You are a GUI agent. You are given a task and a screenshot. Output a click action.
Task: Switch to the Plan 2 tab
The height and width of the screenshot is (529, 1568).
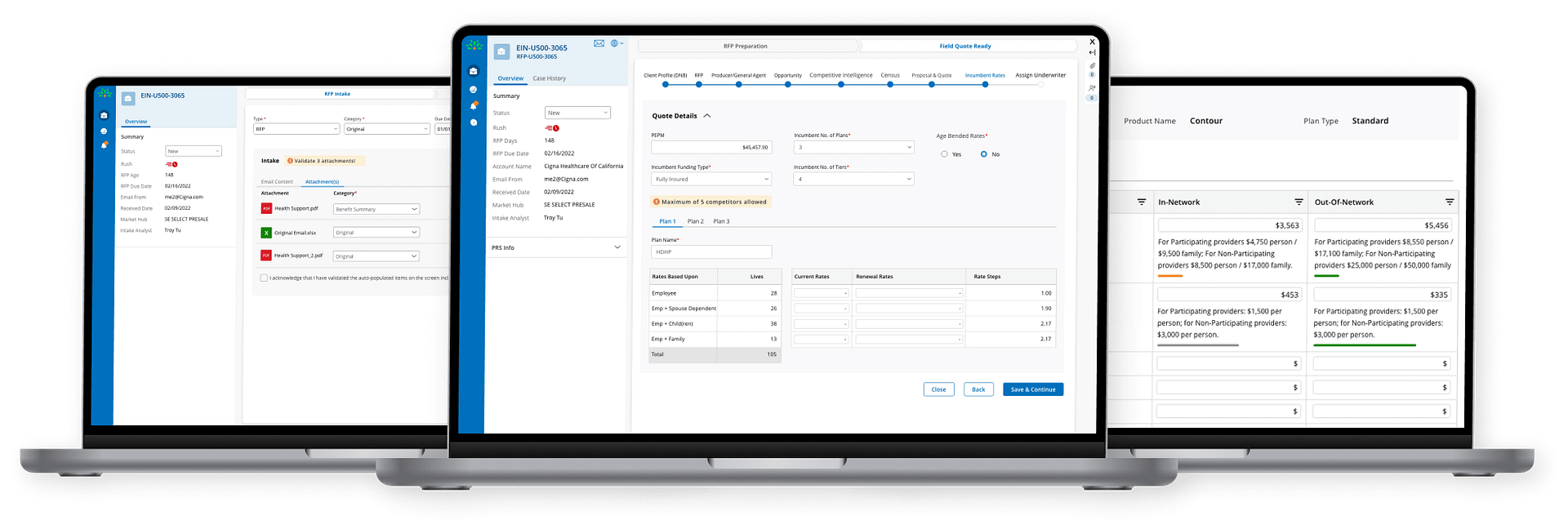pyautogui.click(x=695, y=221)
